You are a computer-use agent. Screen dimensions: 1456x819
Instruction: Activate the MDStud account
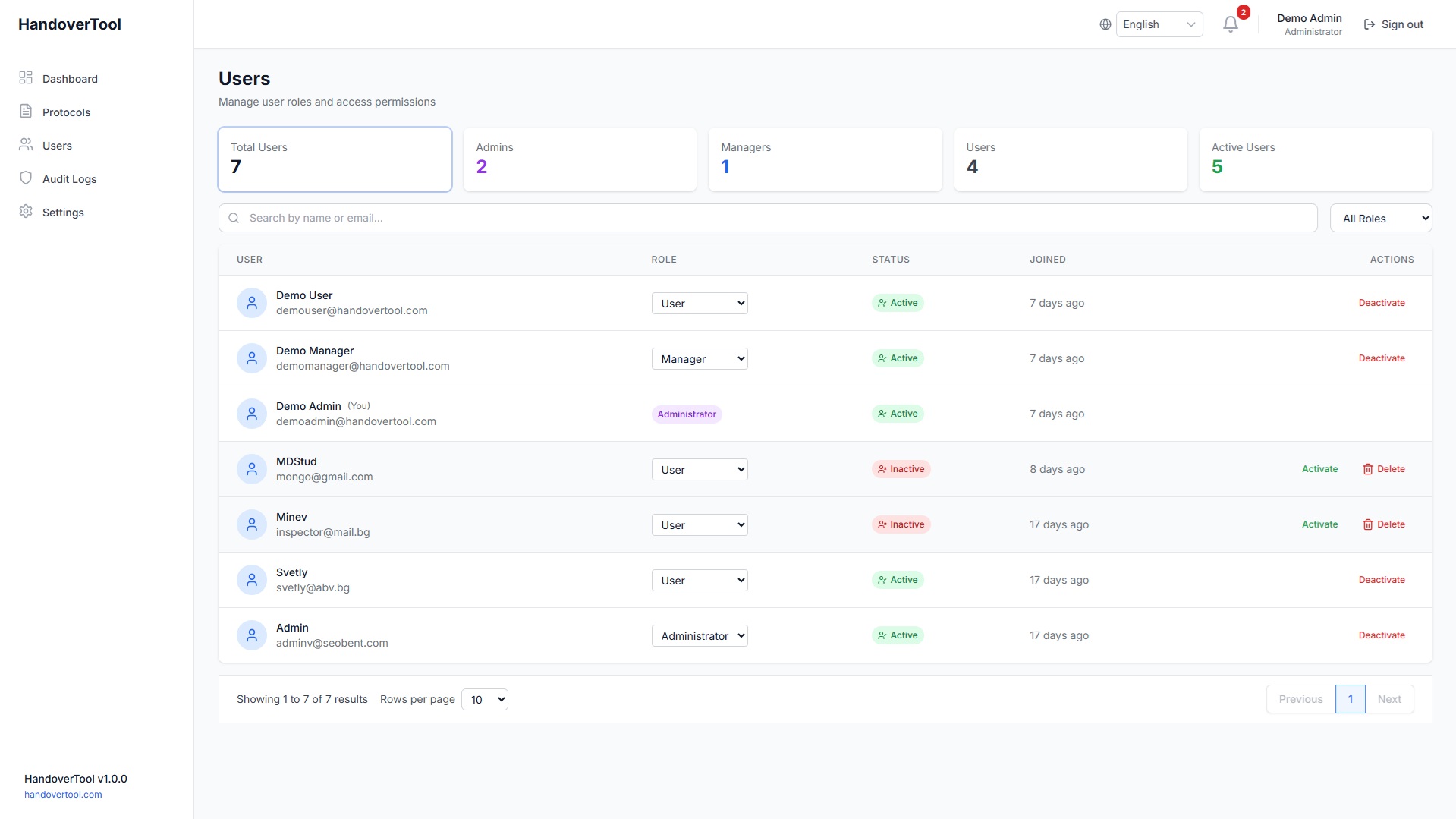1319,468
